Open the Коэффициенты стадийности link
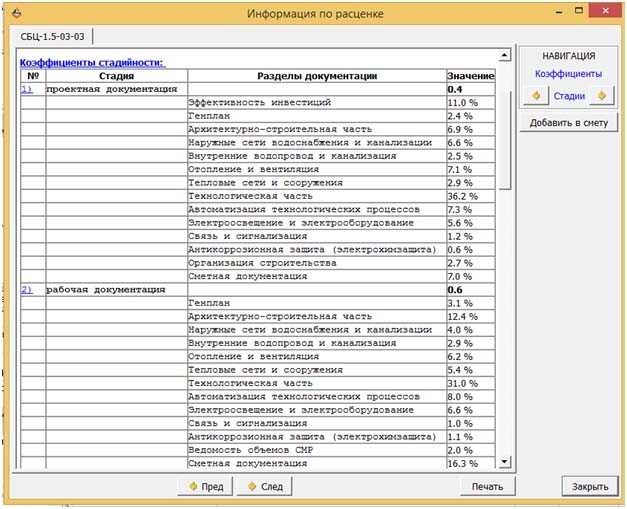 (92, 62)
